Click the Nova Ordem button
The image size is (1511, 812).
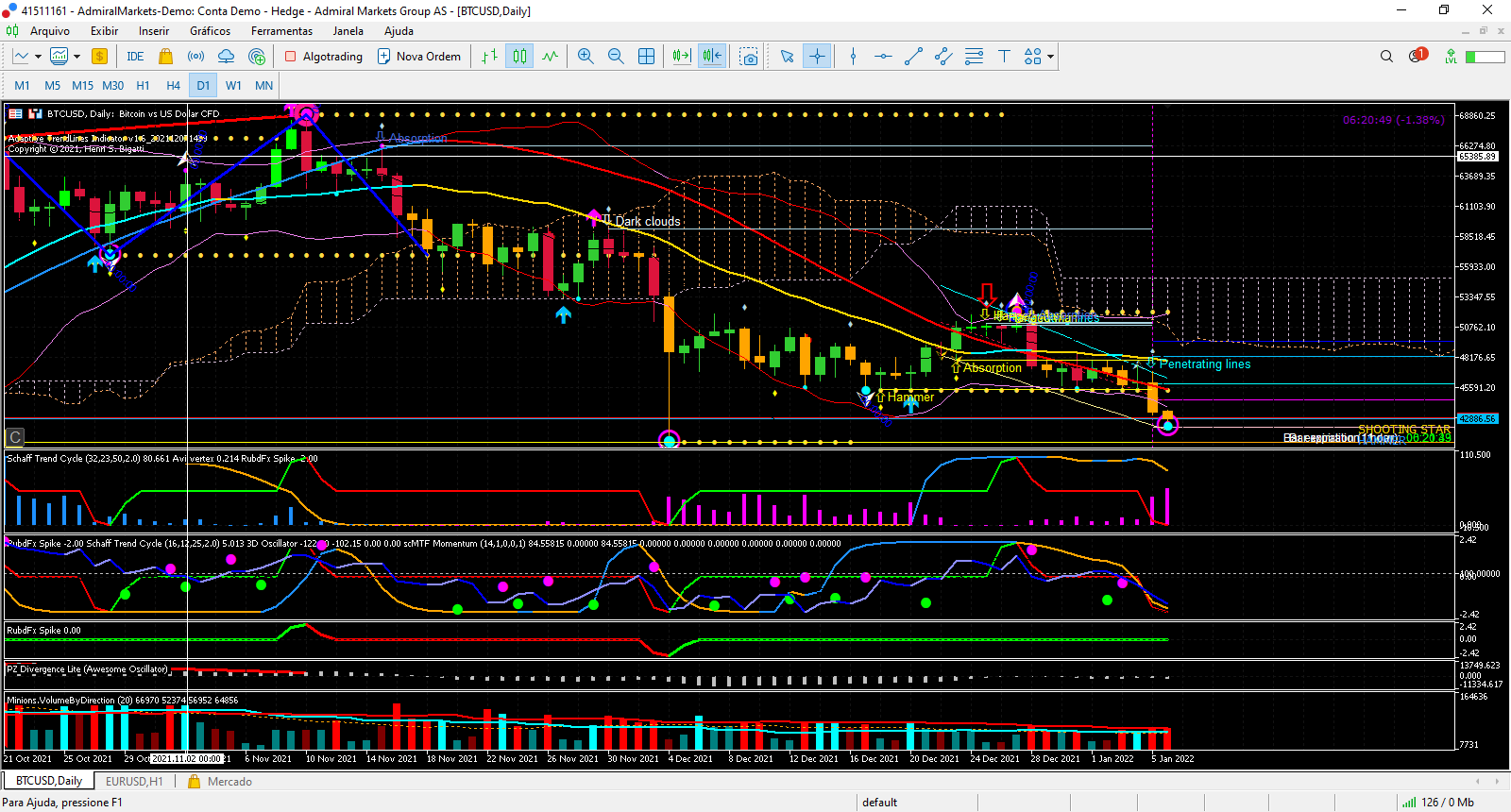(x=419, y=57)
